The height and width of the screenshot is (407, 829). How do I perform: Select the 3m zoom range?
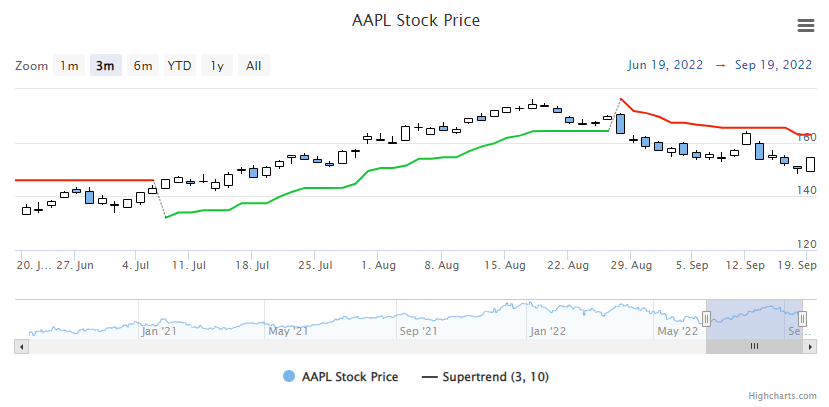point(105,66)
